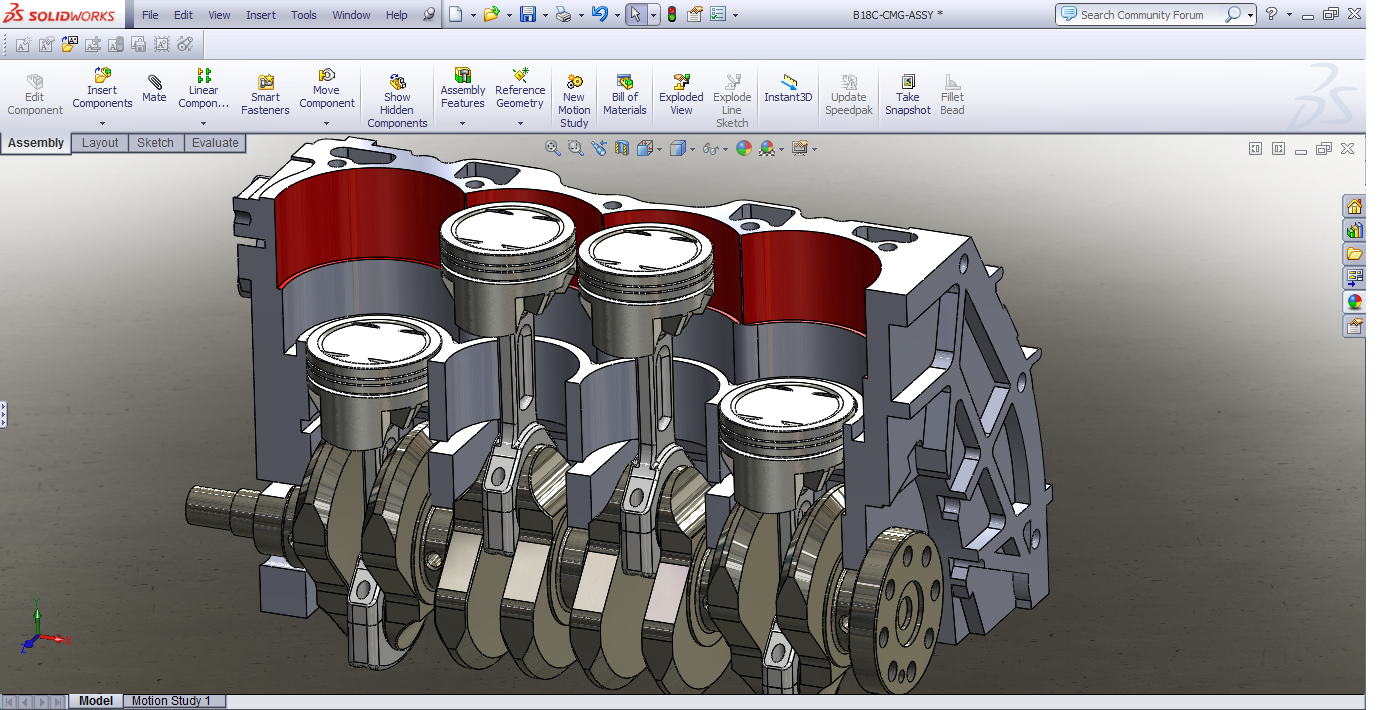Click the Take Snapshot tool

coord(907,95)
